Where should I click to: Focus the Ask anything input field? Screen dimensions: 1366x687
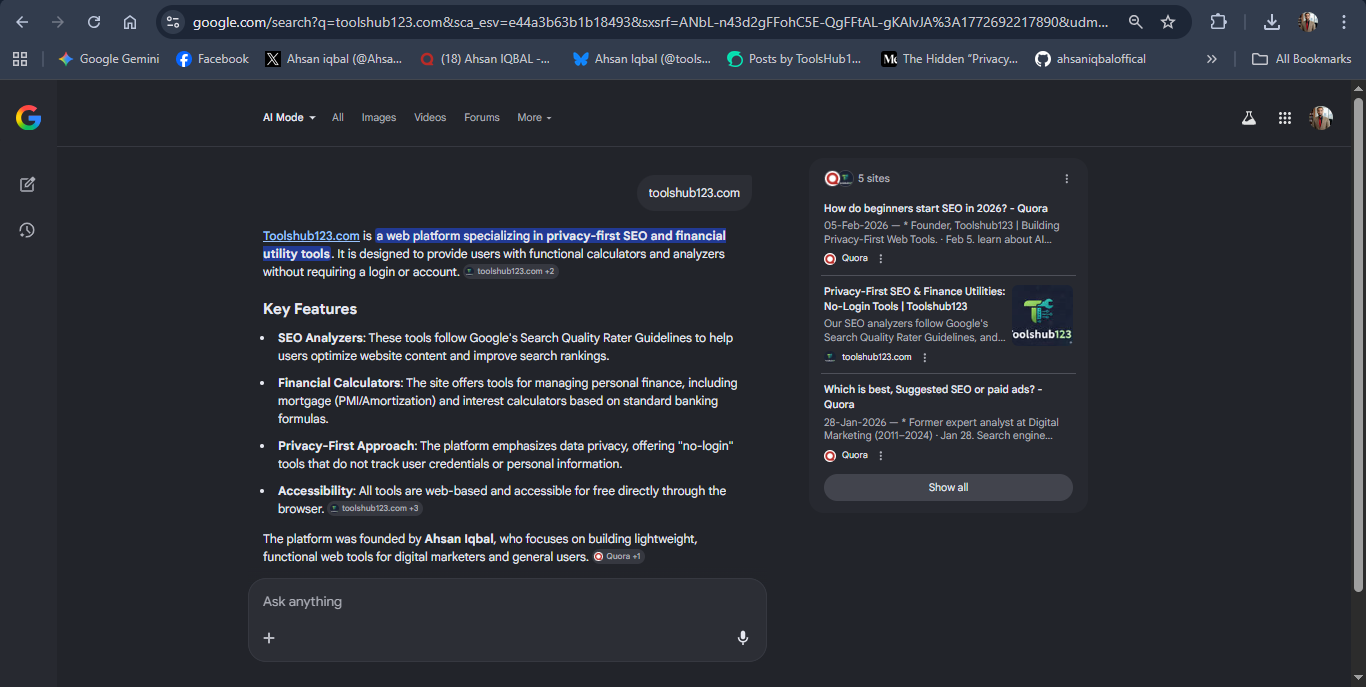[x=507, y=602]
